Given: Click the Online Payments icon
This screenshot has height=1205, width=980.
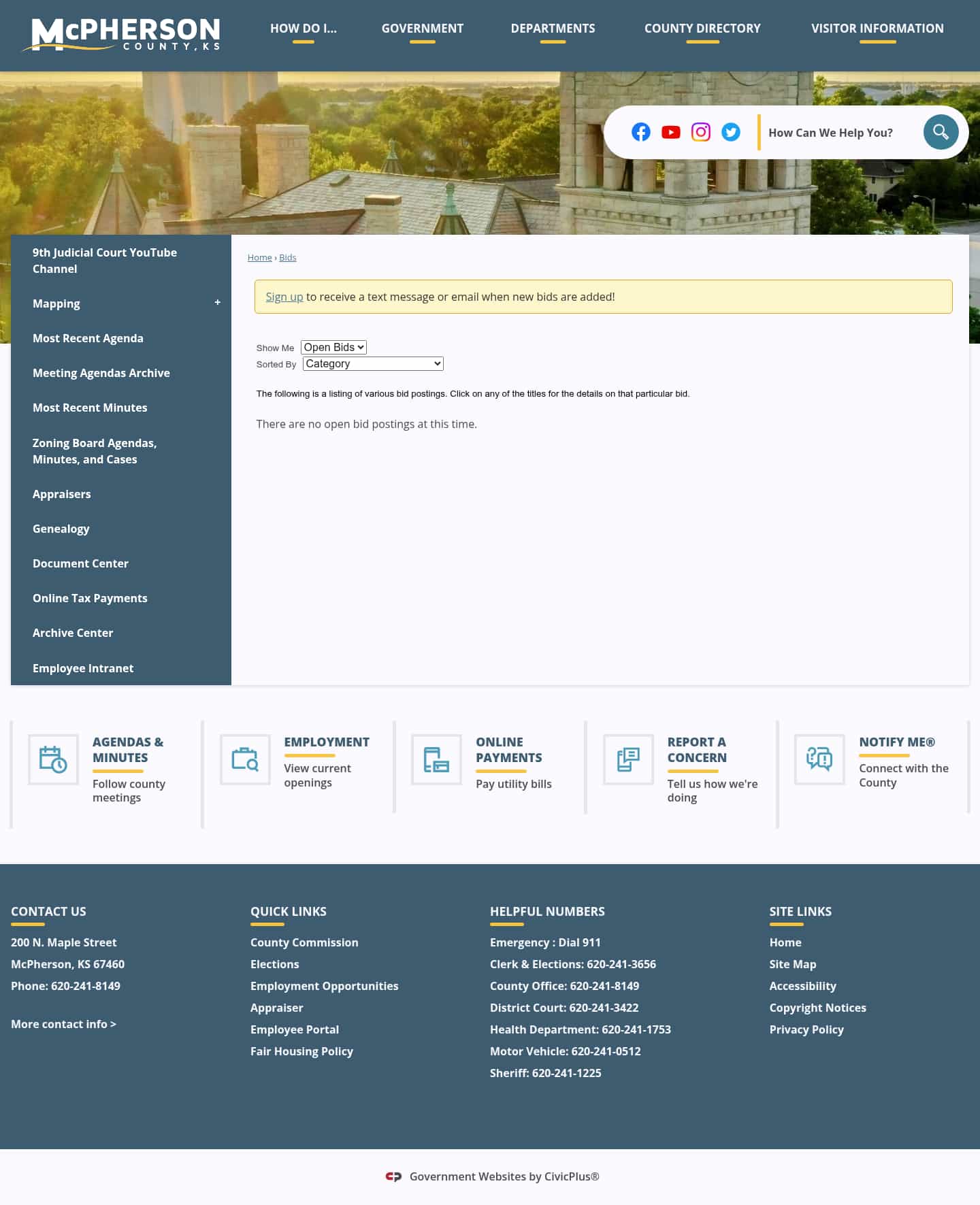Looking at the screenshot, I should [436, 759].
